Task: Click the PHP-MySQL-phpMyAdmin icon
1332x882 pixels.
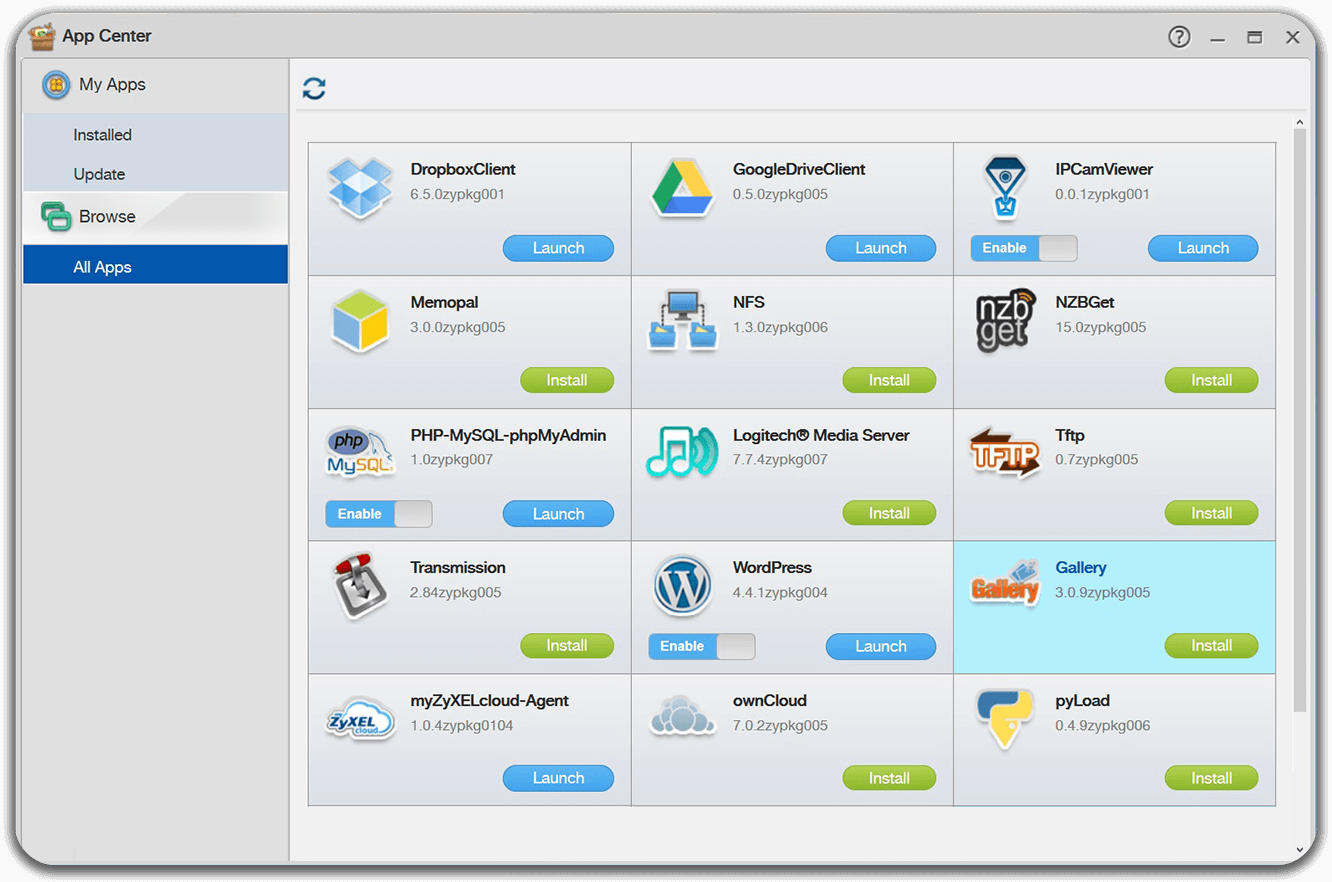Action: coord(360,452)
